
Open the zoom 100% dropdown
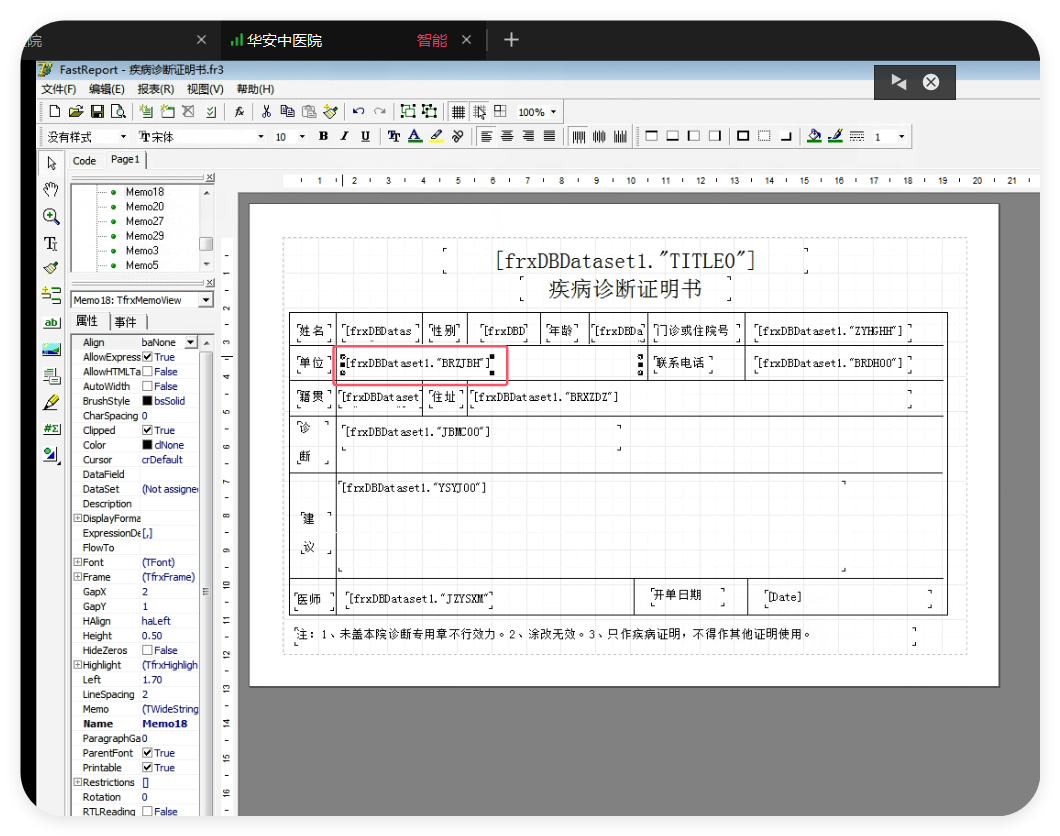554,112
